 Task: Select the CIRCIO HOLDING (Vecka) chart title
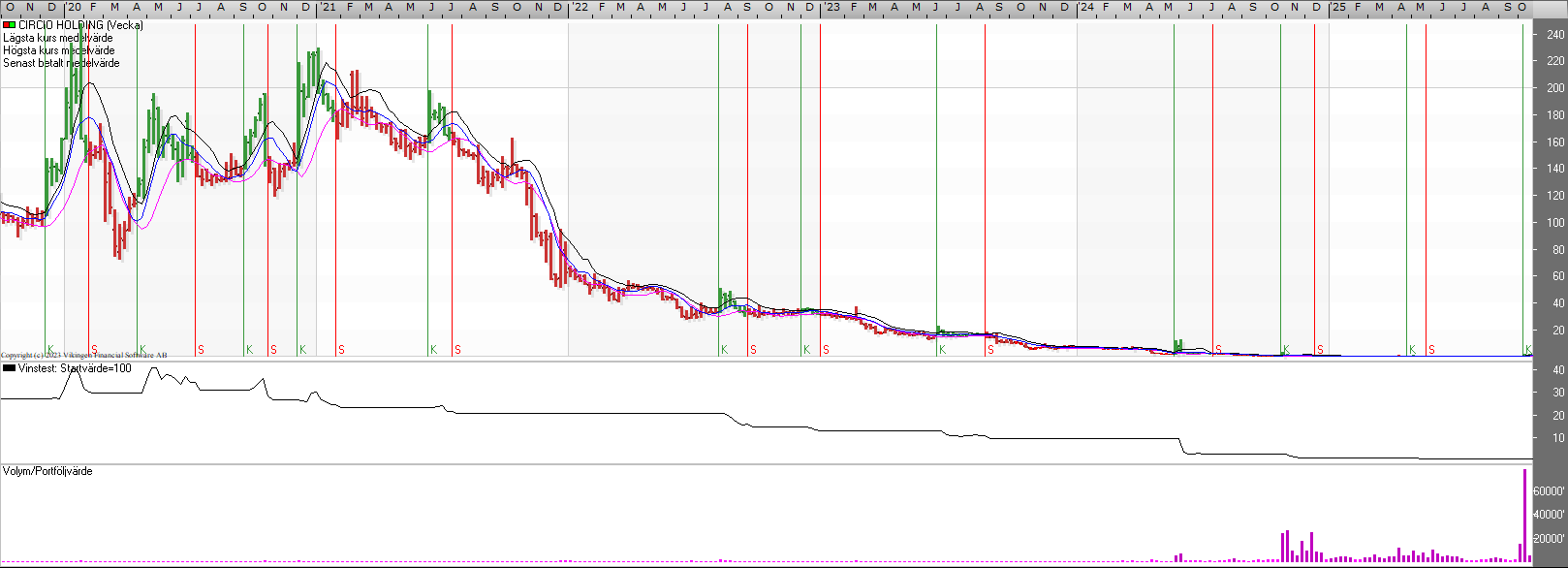80,25
